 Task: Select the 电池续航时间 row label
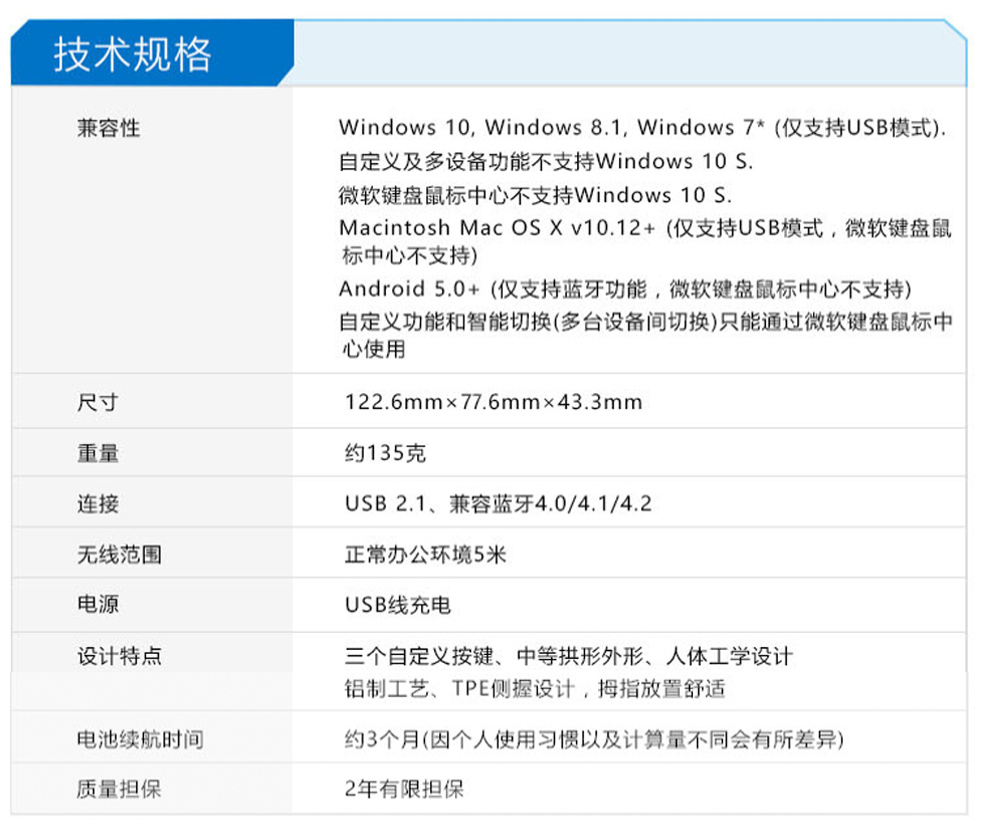tap(140, 739)
